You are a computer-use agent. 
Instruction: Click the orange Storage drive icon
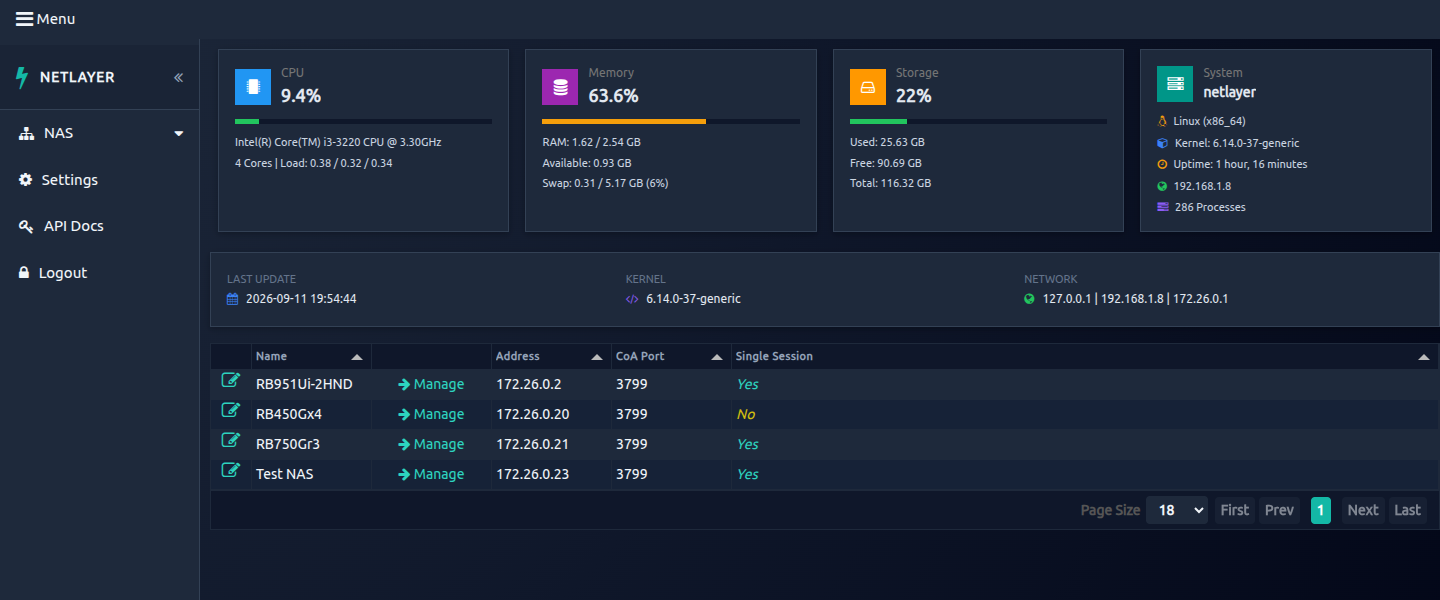[868, 87]
